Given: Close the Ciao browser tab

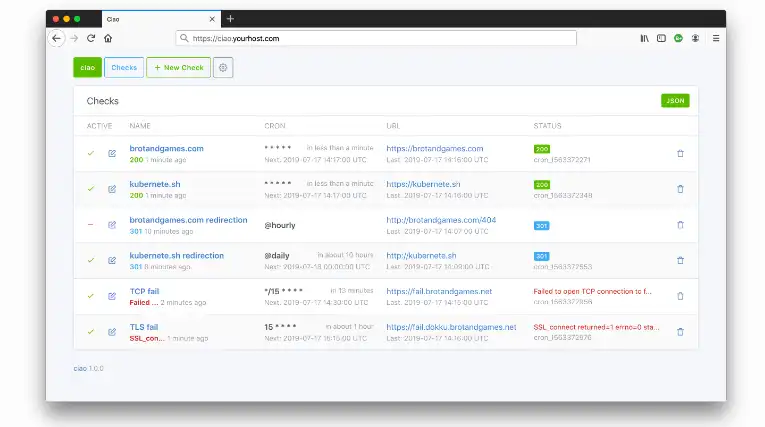Looking at the screenshot, I should click(x=212, y=19).
